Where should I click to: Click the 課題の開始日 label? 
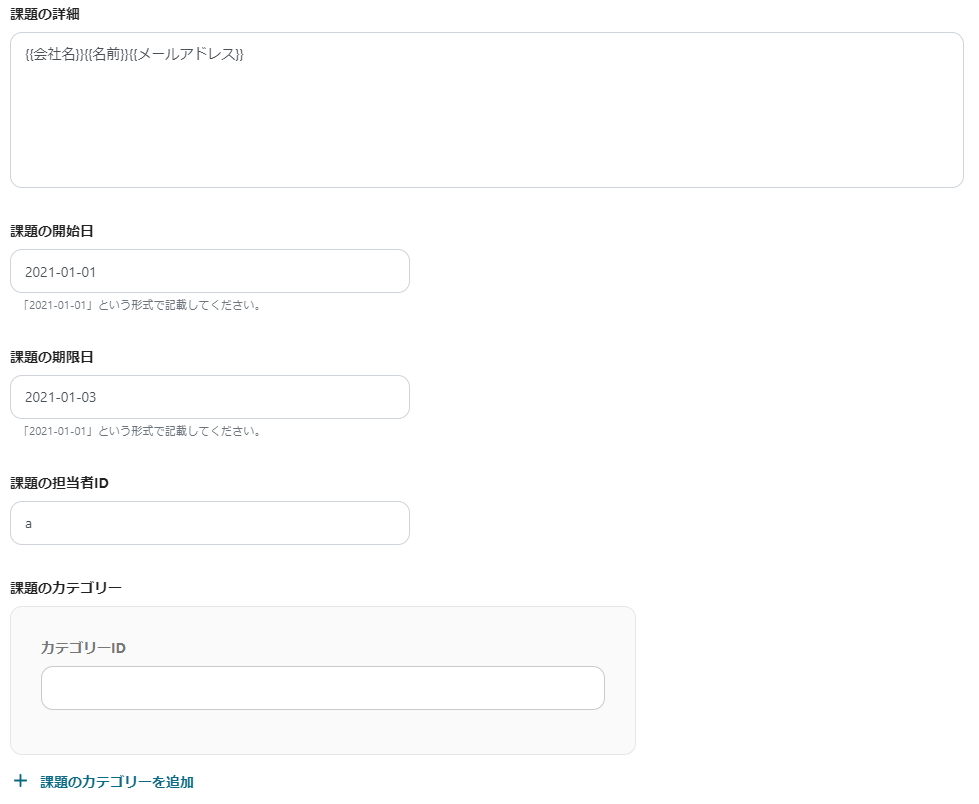tap(52, 231)
